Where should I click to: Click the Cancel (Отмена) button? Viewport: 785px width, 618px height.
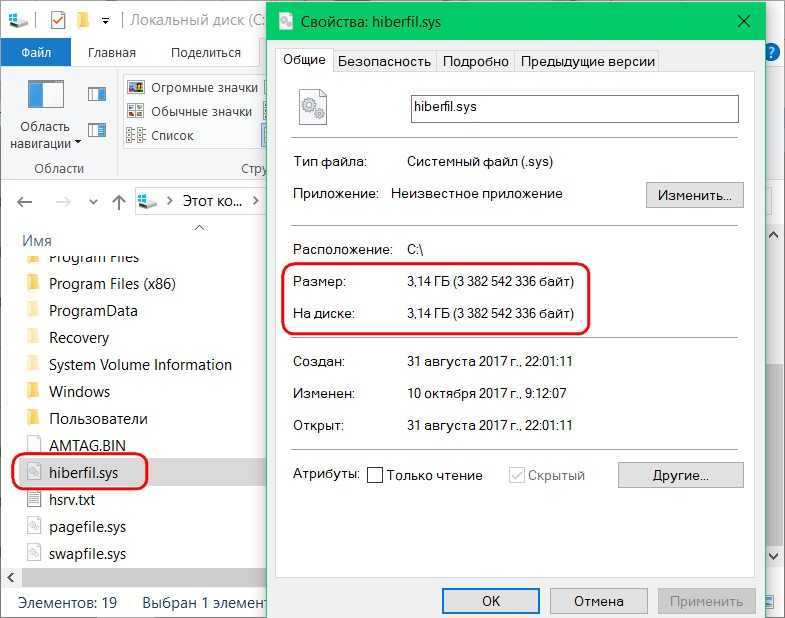[598, 601]
